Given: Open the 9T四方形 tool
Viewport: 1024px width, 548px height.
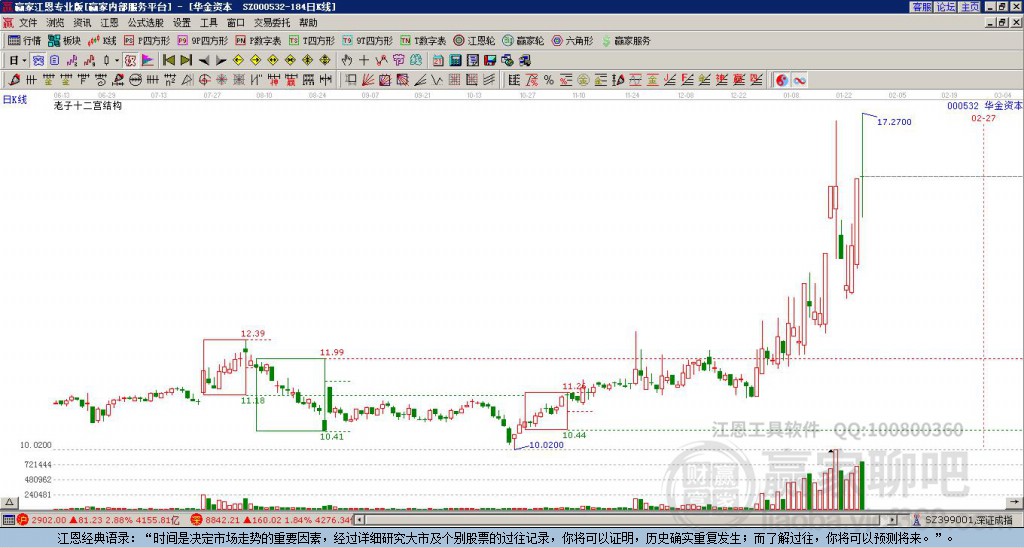Looking at the screenshot, I should (x=368, y=40).
